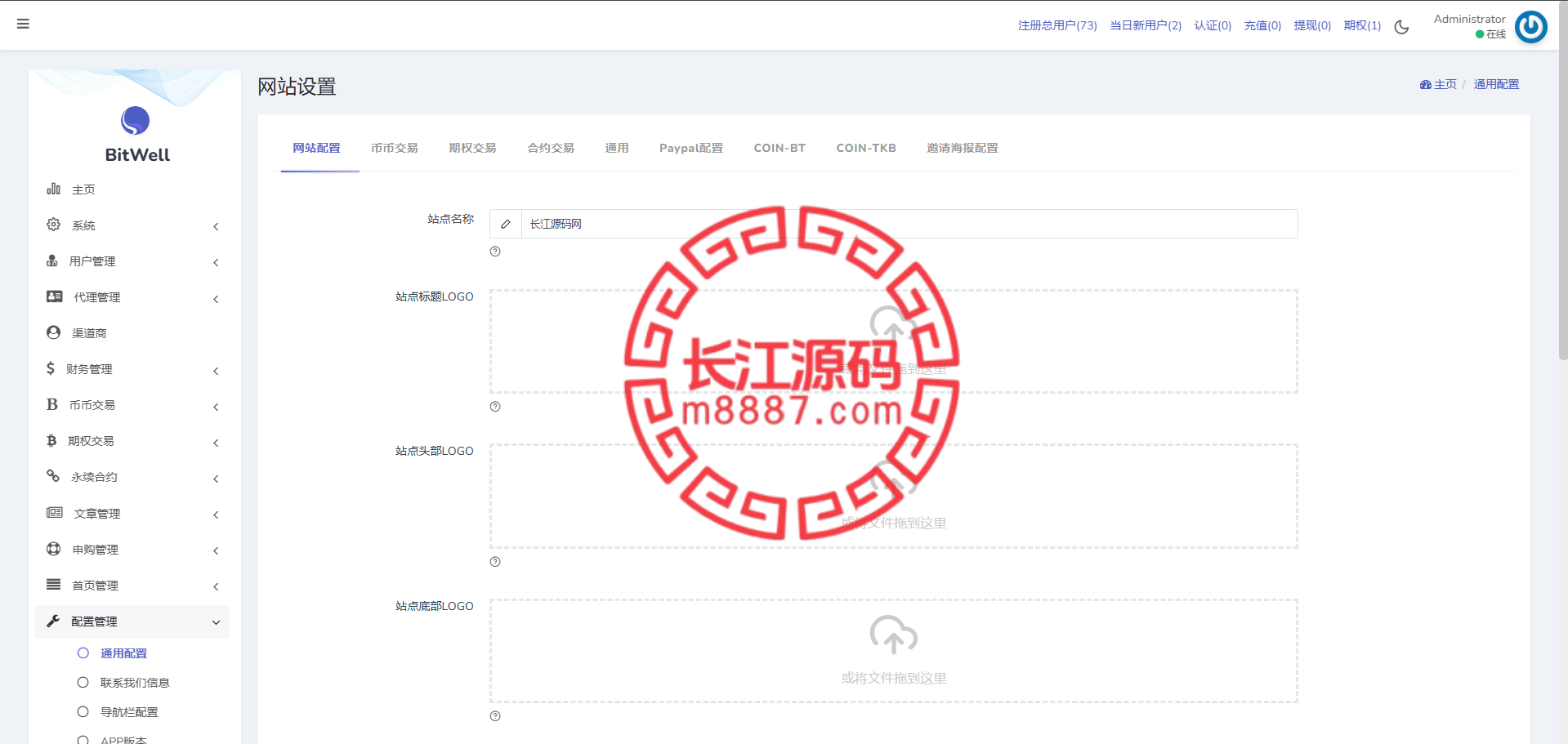This screenshot has height=744, width=1568.
Task: Open 主页 dashboard chart icon
Action: pyautogui.click(x=53, y=189)
